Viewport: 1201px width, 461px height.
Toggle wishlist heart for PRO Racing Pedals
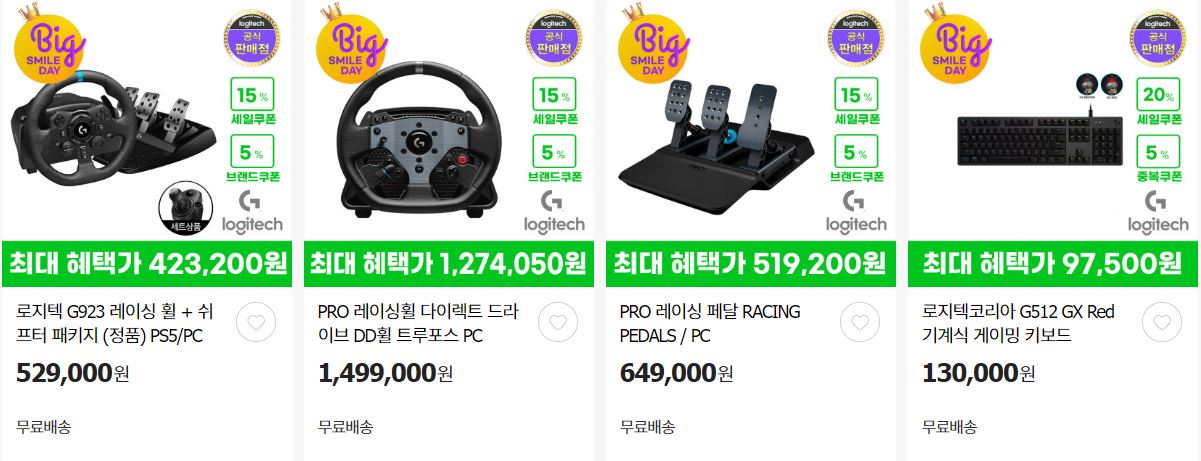point(860,323)
